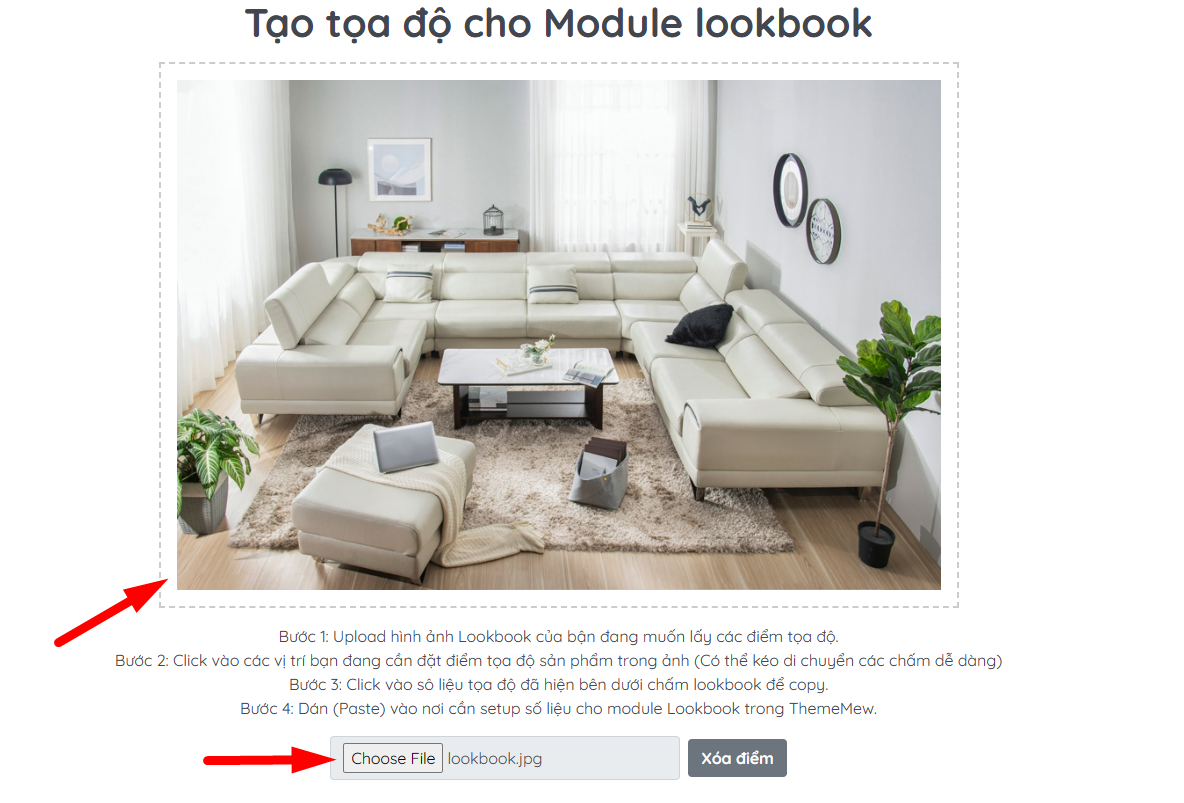Click the Xóa điểm button
This screenshot has width=1184, height=803.
[x=737, y=758]
